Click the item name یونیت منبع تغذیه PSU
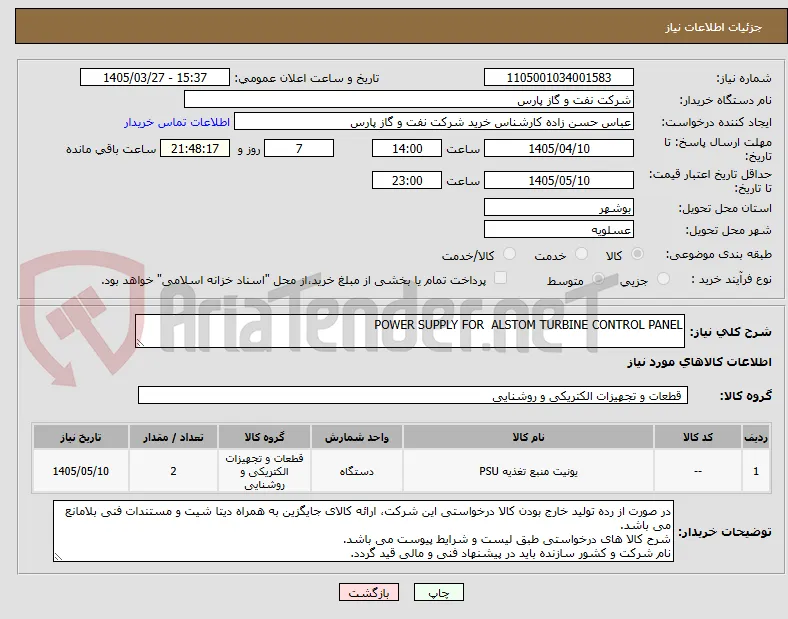This screenshot has height=619, width=788. (x=528, y=471)
